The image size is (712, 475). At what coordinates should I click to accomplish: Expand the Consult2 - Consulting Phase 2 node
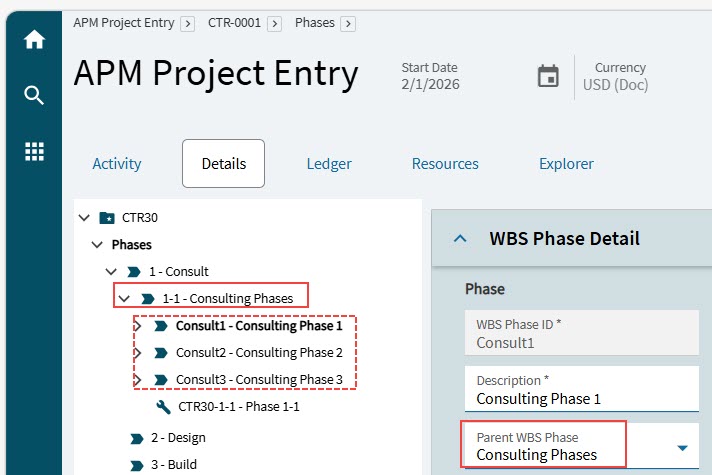tap(137, 353)
